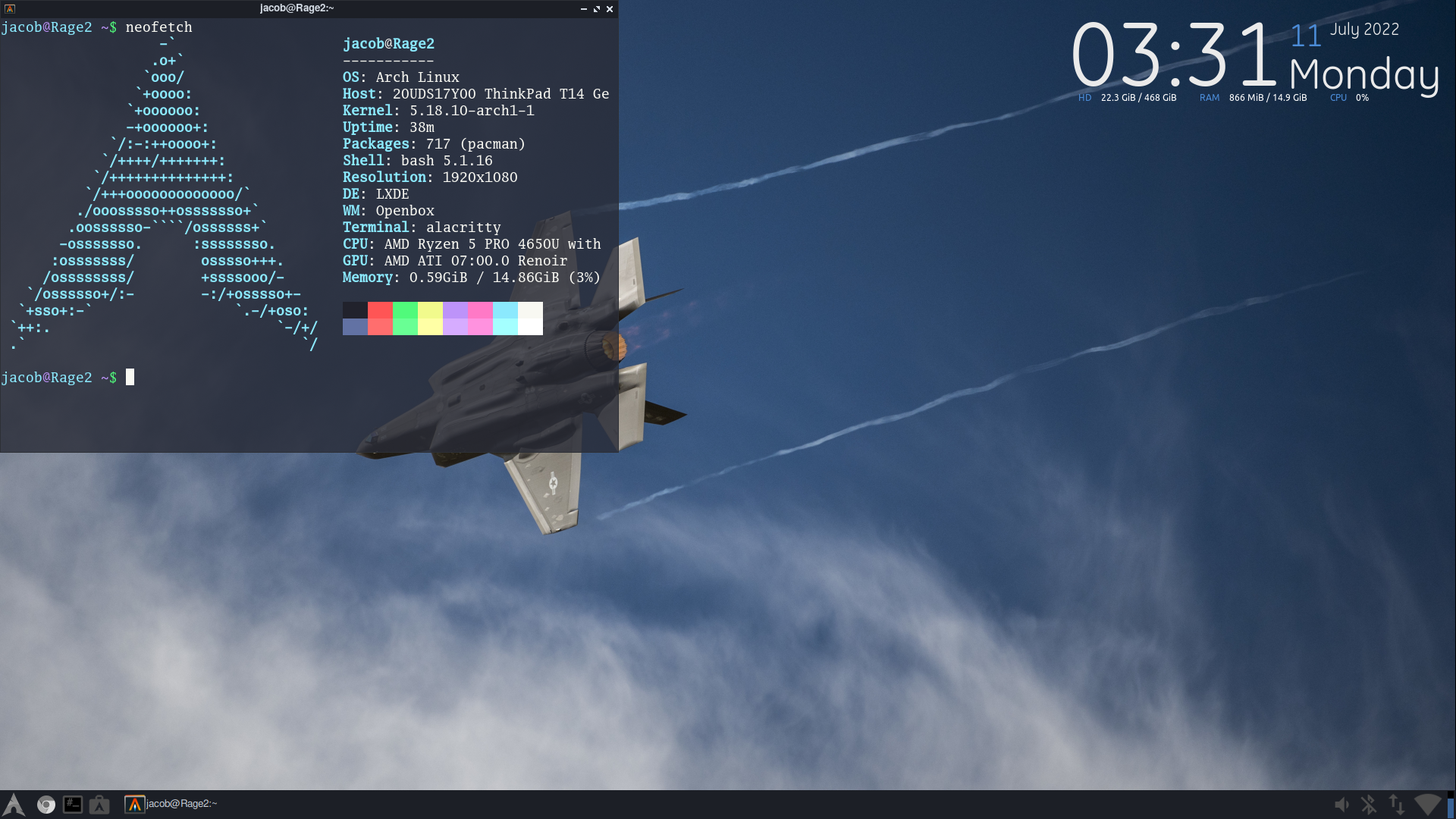Click the blue battery level indicator

pos(1450,805)
